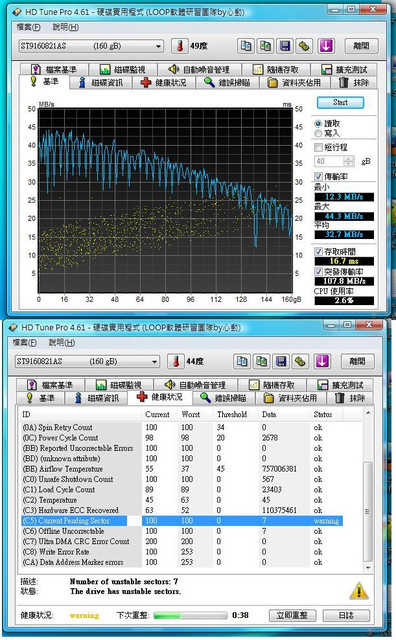Click 離開 exit button in bottom window

tap(358, 361)
